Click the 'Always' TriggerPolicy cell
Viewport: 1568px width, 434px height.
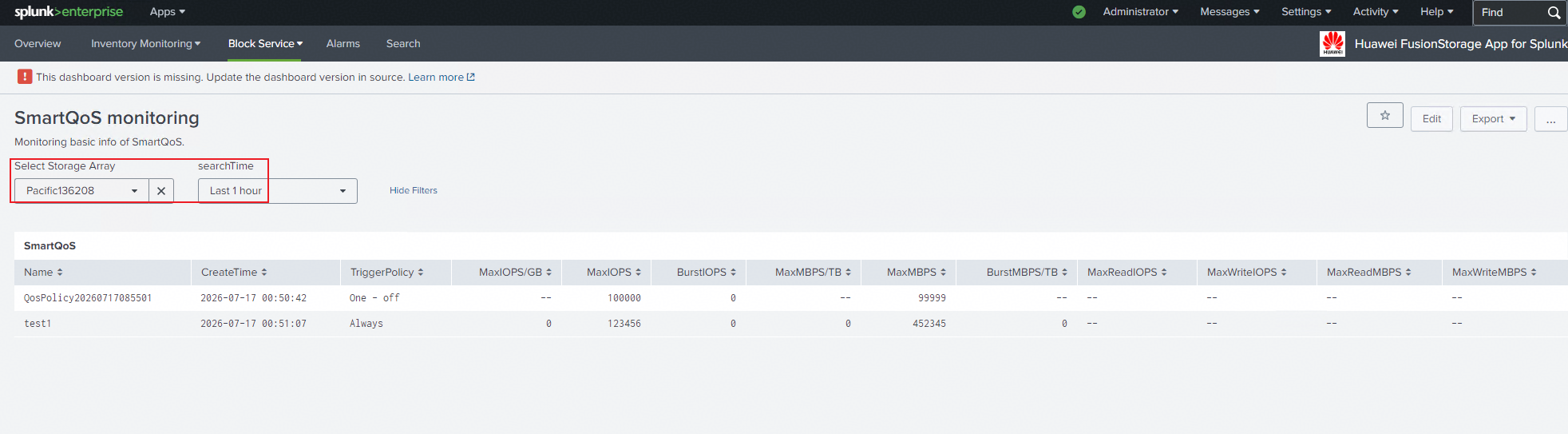(366, 324)
